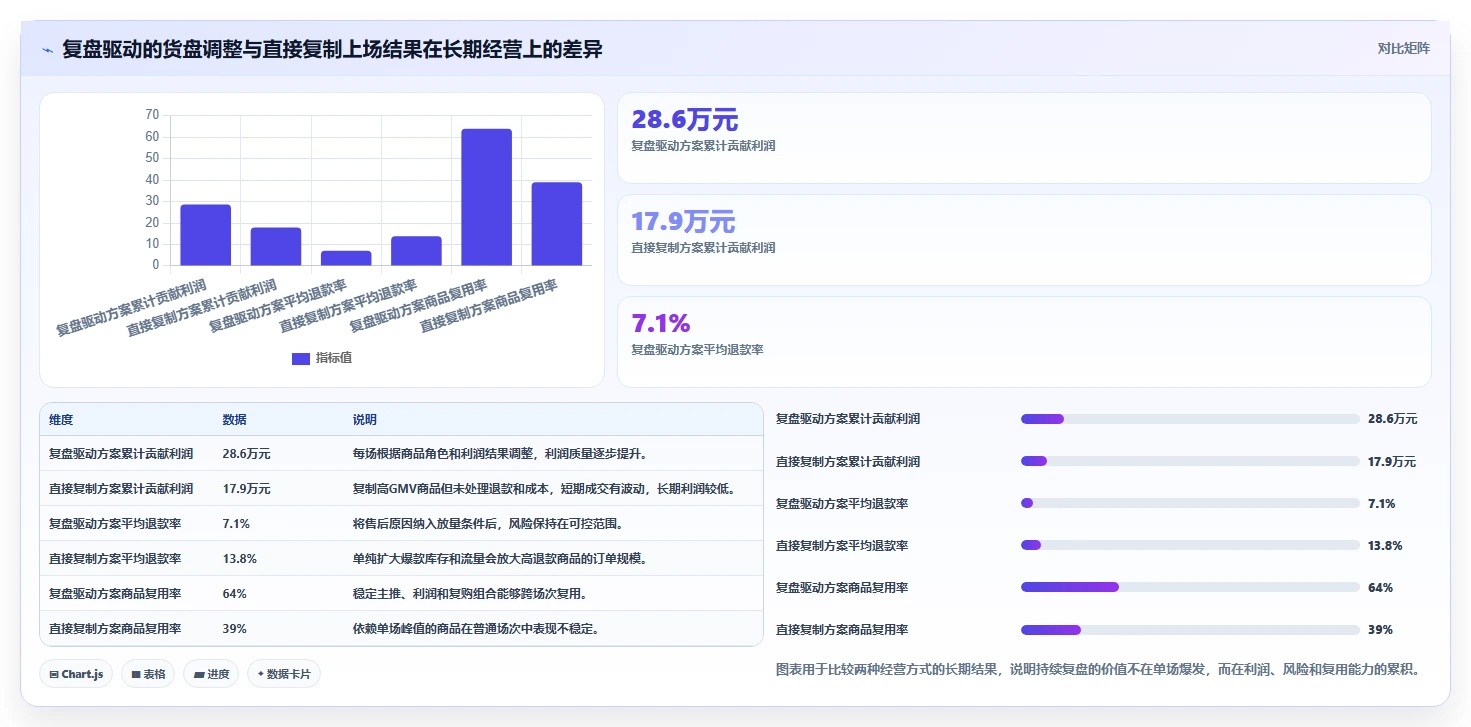Open the 17.9万元 data card
The width and height of the screenshot is (1471, 727).
pos(1024,240)
